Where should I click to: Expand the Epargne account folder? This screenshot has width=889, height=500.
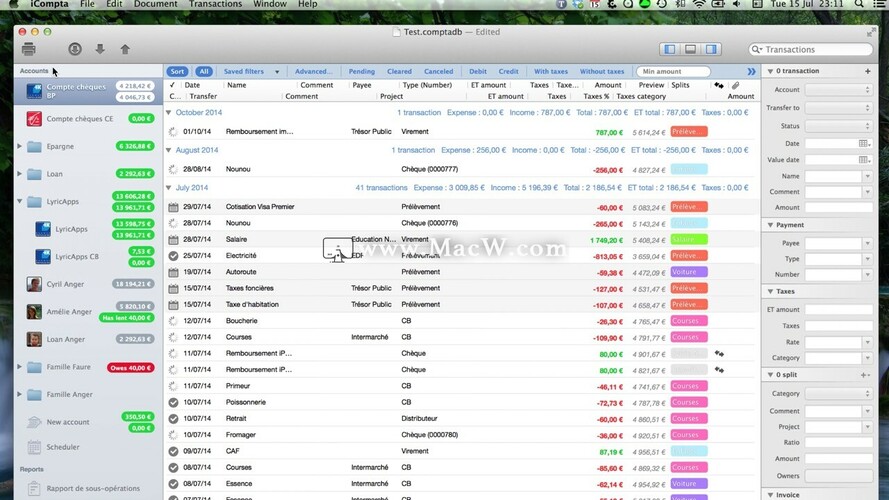[x=20, y=146]
